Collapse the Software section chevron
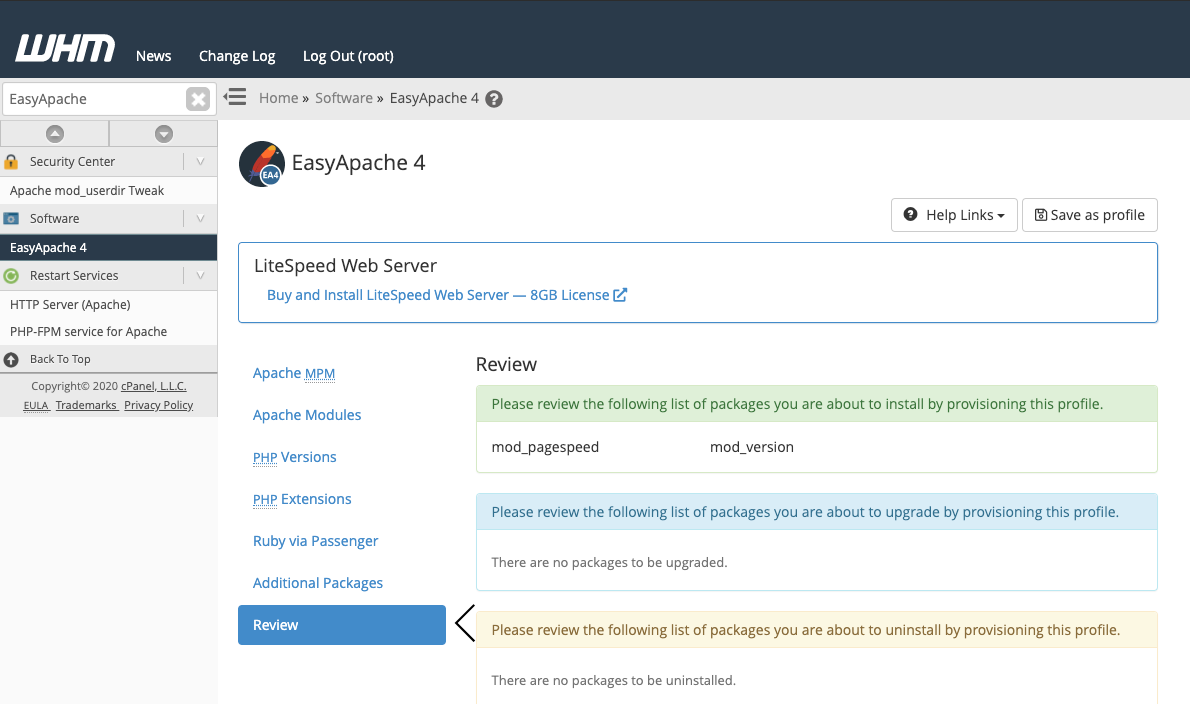Image resolution: width=1190 pixels, height=704 pixels. pyautogui.click(x=200, y=218)
